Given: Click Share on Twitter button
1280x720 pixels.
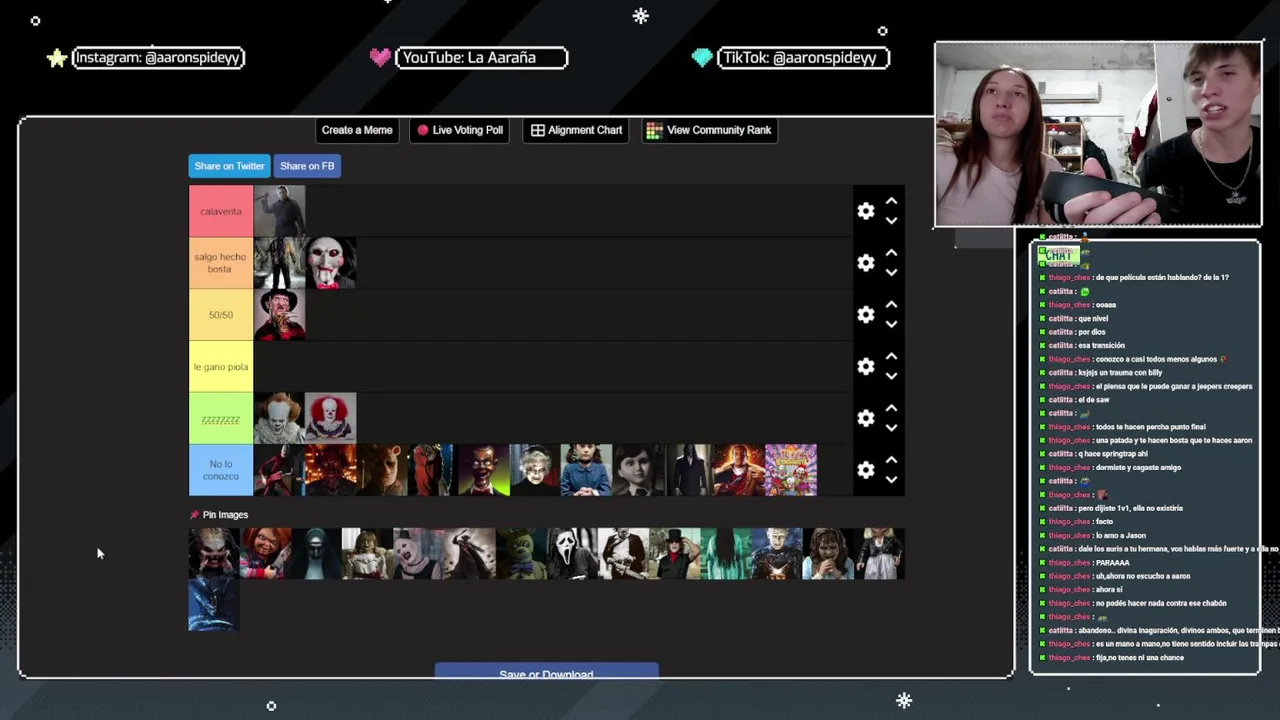Looking at the screenshot, I should [229, 166].
